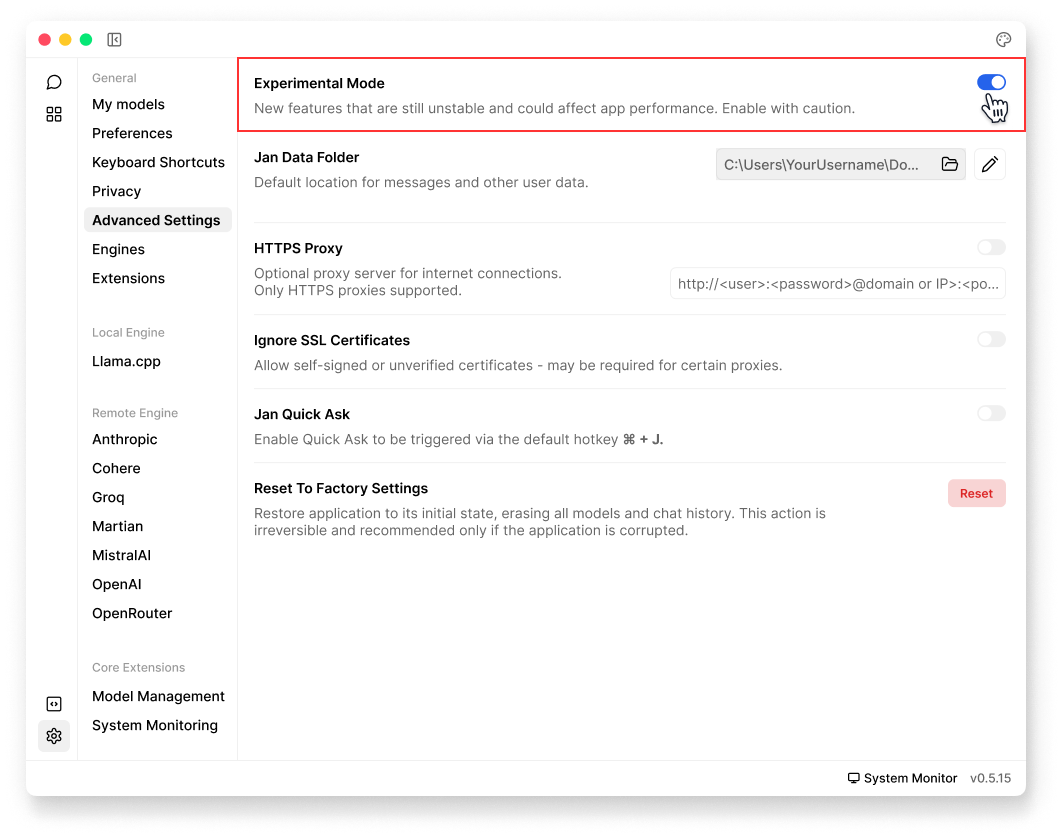Click the local API server icon

pyautogui.click(x=54, y=704)
